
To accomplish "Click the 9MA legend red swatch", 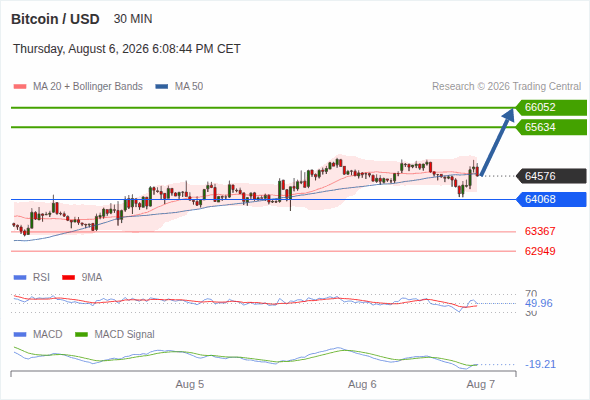I will (x=68, y=278).
